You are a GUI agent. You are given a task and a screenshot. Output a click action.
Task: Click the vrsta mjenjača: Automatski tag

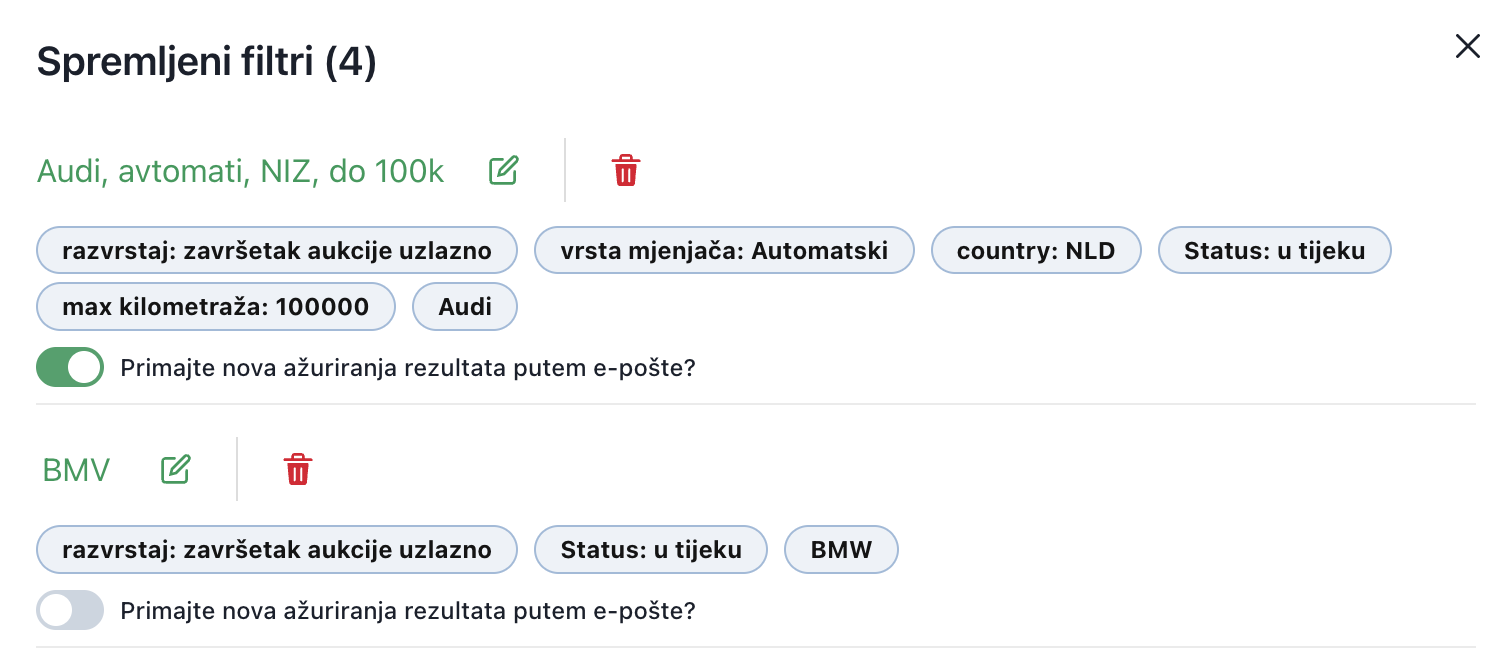[724, 250]
